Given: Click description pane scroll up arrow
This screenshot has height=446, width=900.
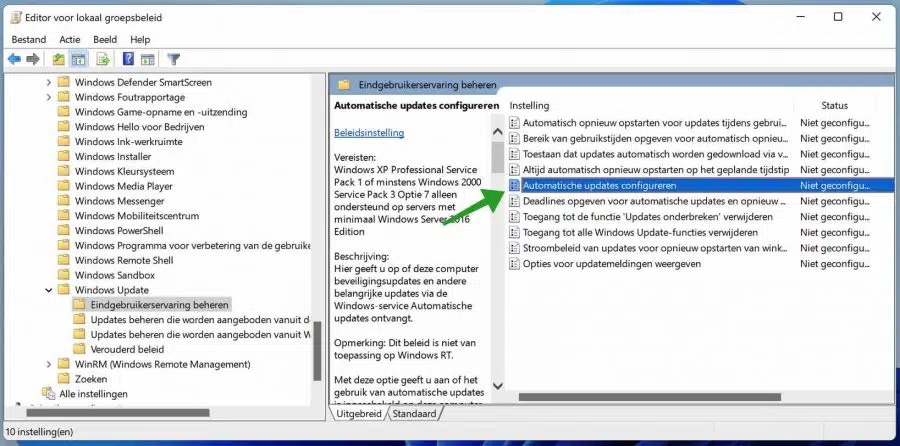Looking at the screenshot, I should pos(498,131).
